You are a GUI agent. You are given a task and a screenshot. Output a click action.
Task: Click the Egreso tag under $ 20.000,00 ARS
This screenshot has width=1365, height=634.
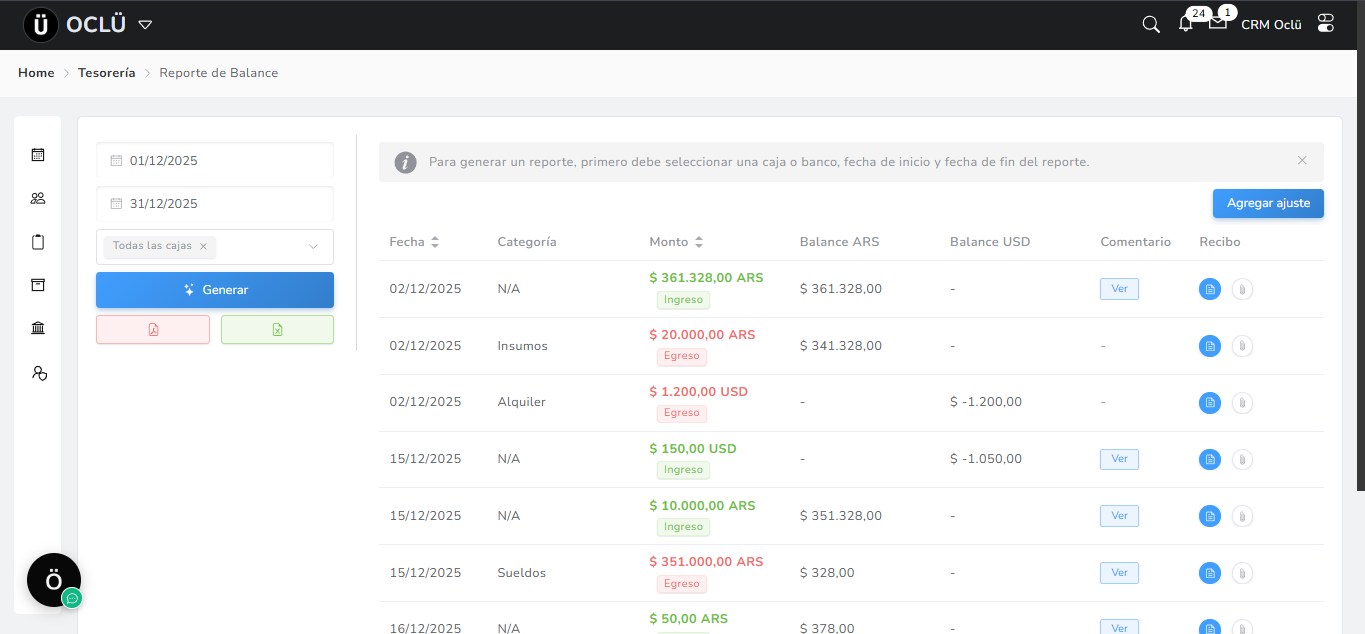(x=682, y=356)
